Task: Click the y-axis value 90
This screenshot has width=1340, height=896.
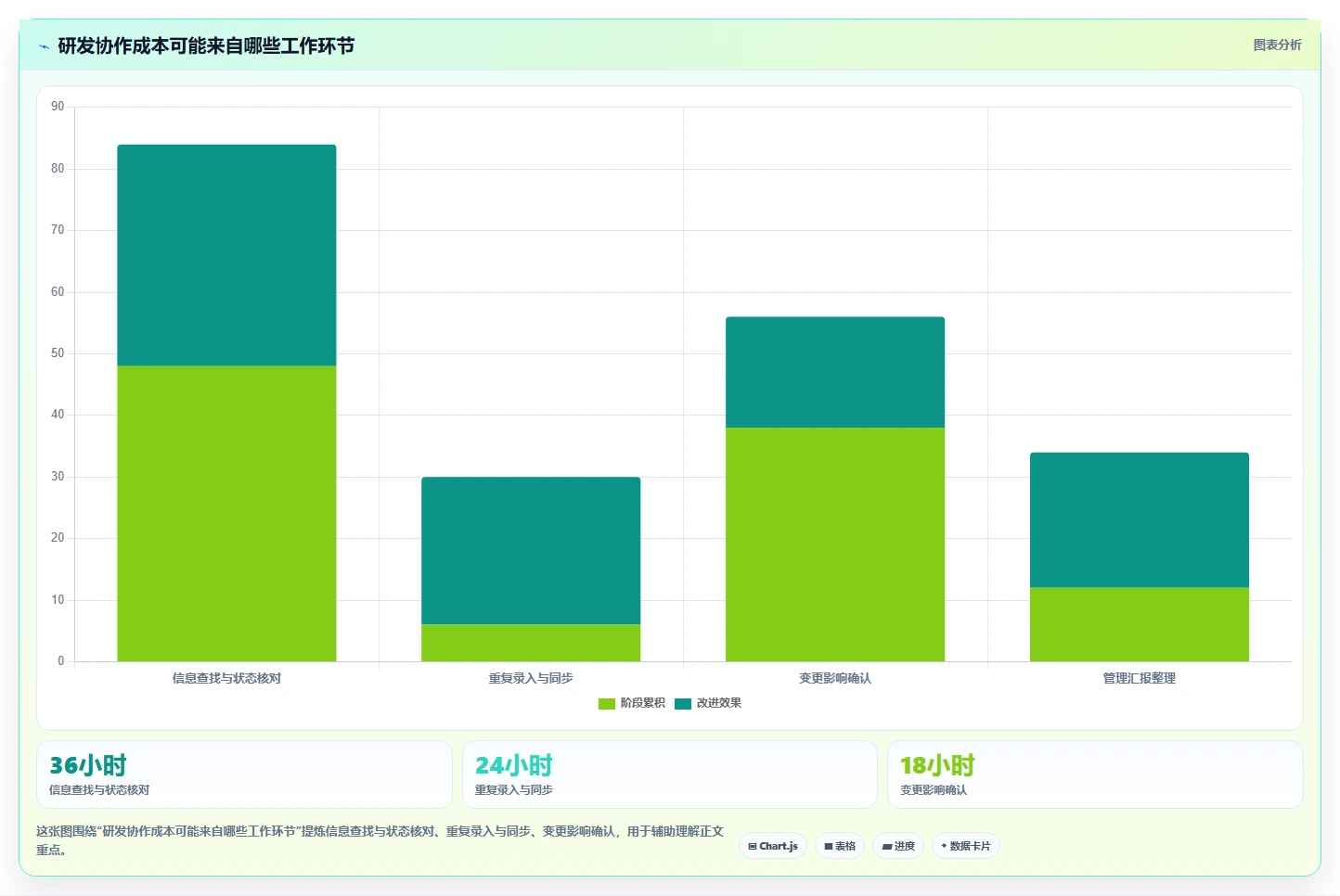Action: coord(58,107)
